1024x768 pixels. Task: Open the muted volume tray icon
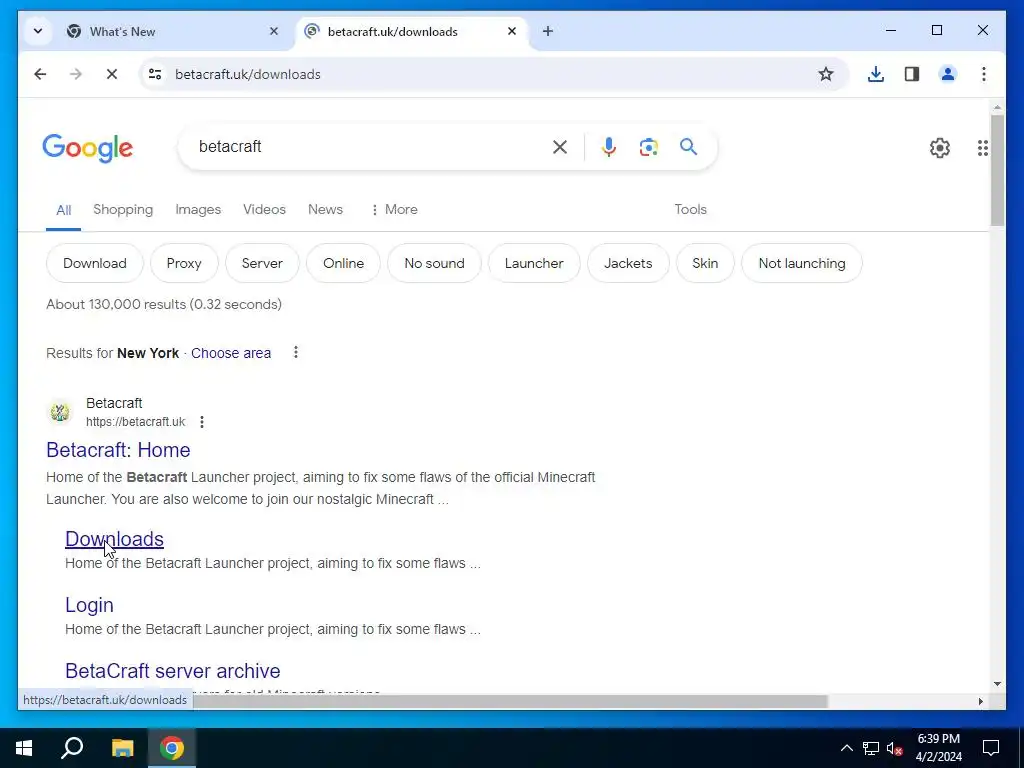(x=895, y=748)
